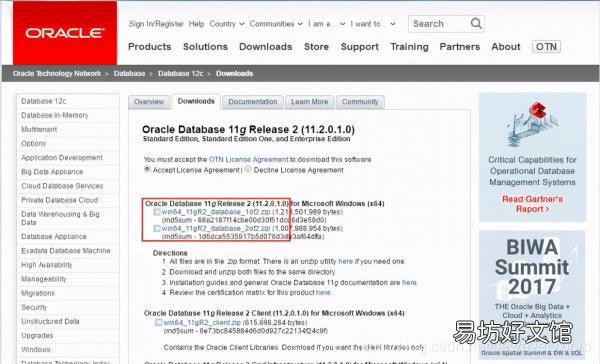The image size is (600, 364).
Task: Open Multitenant in sidebar
Action: [39, 129]
